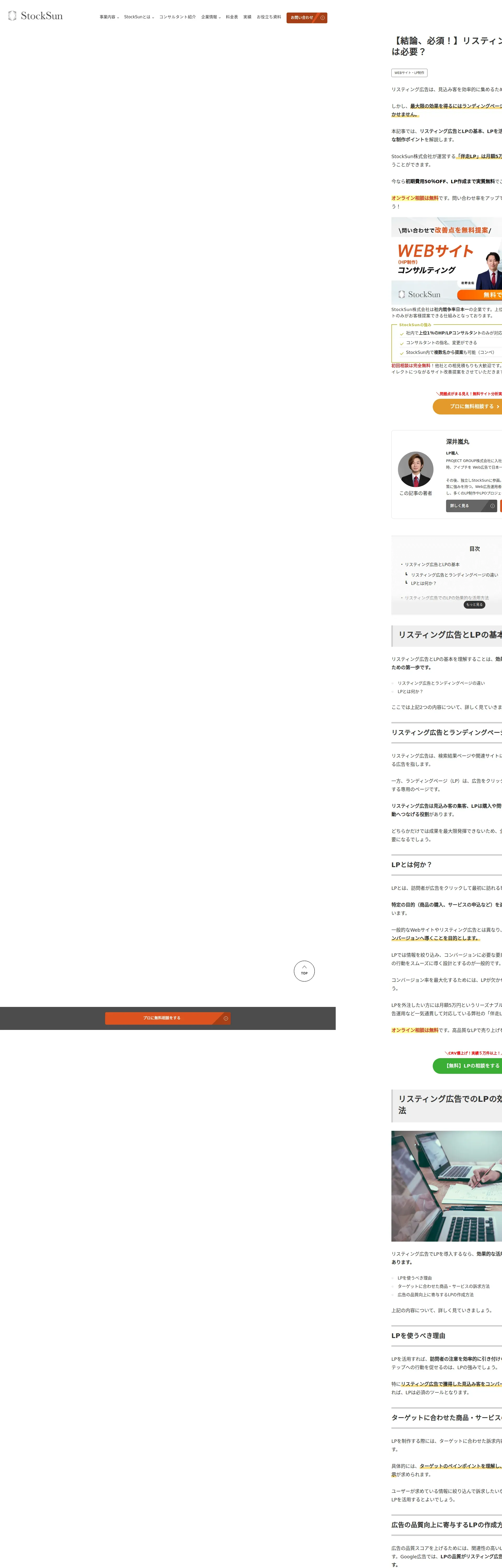The image size is (502, 1568).
Task: Click the この記事の著者 caption
Action: (x=415, y=494)
